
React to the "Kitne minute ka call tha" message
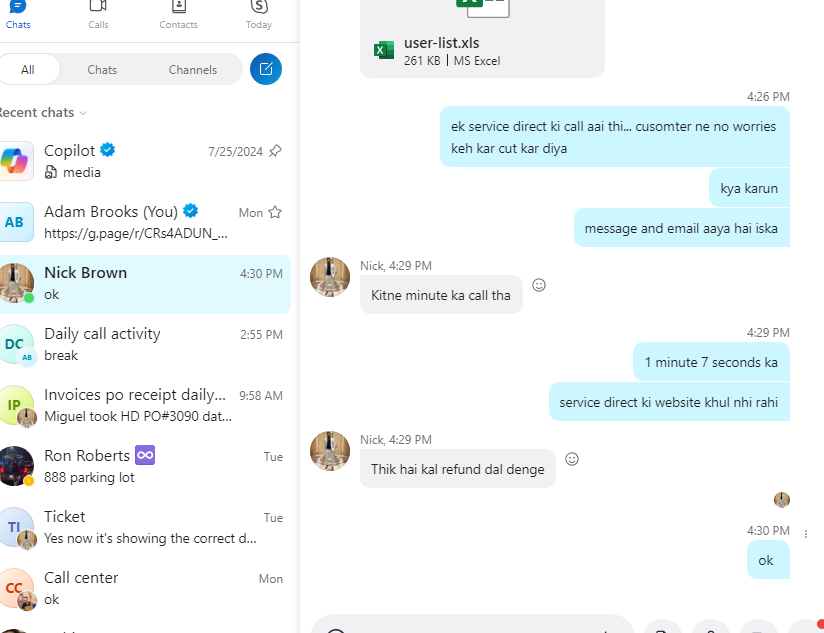pos(539,285)
